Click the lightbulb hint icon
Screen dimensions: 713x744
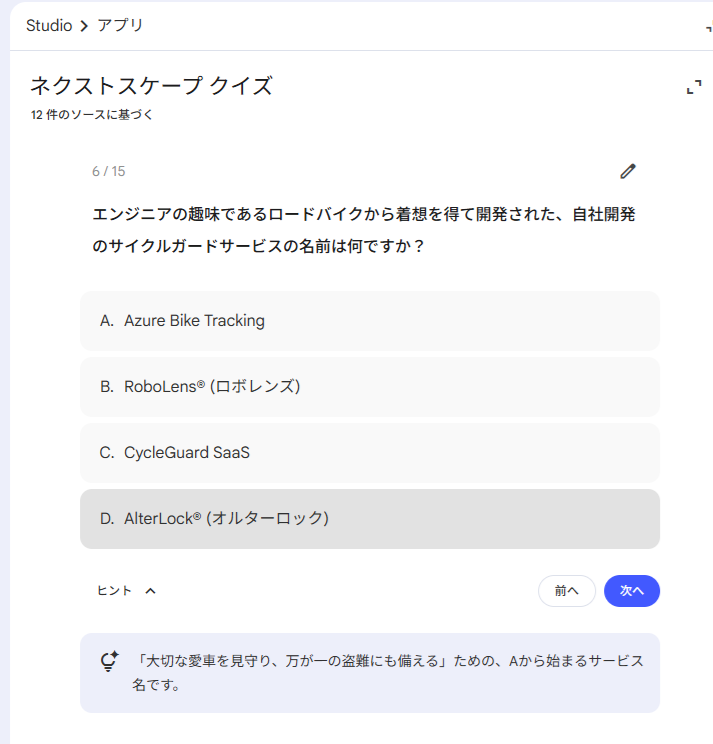[x=110, y=661]
